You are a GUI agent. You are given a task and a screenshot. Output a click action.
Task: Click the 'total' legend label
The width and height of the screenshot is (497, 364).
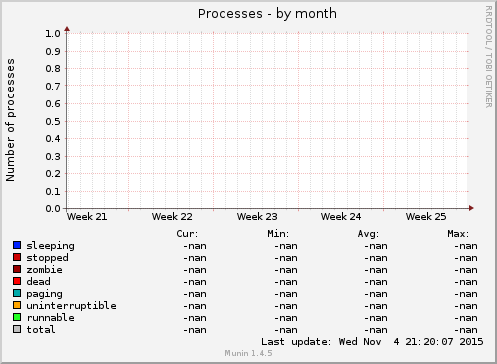[41, 330]
